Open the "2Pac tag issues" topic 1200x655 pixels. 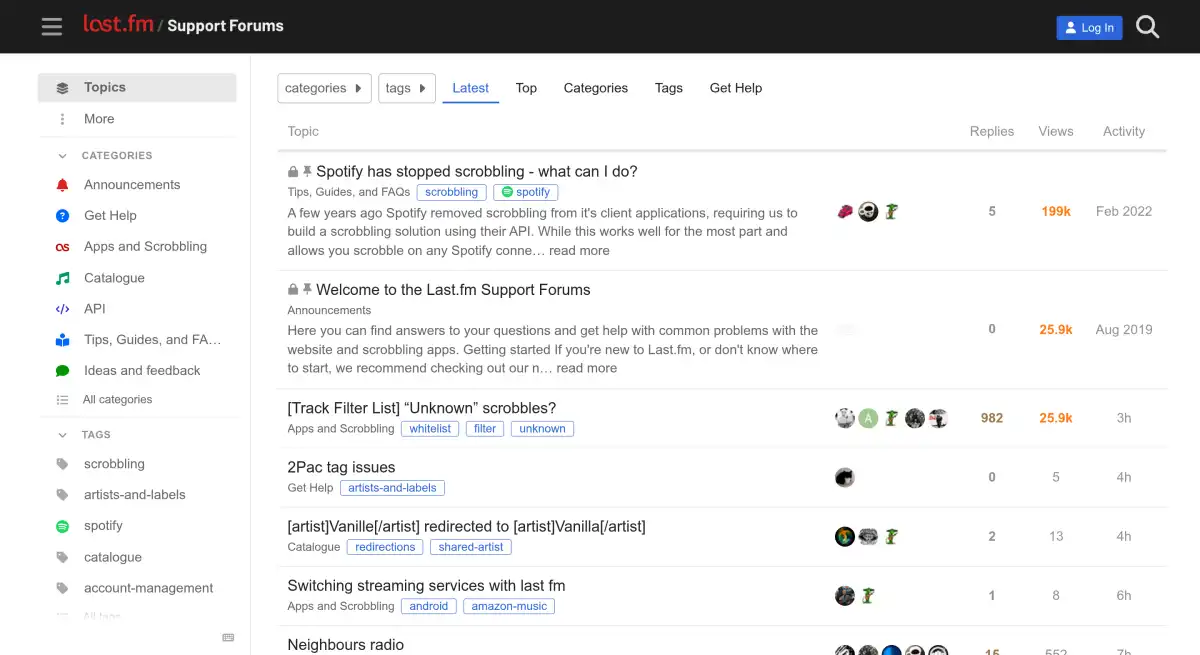tap(341, 468)
